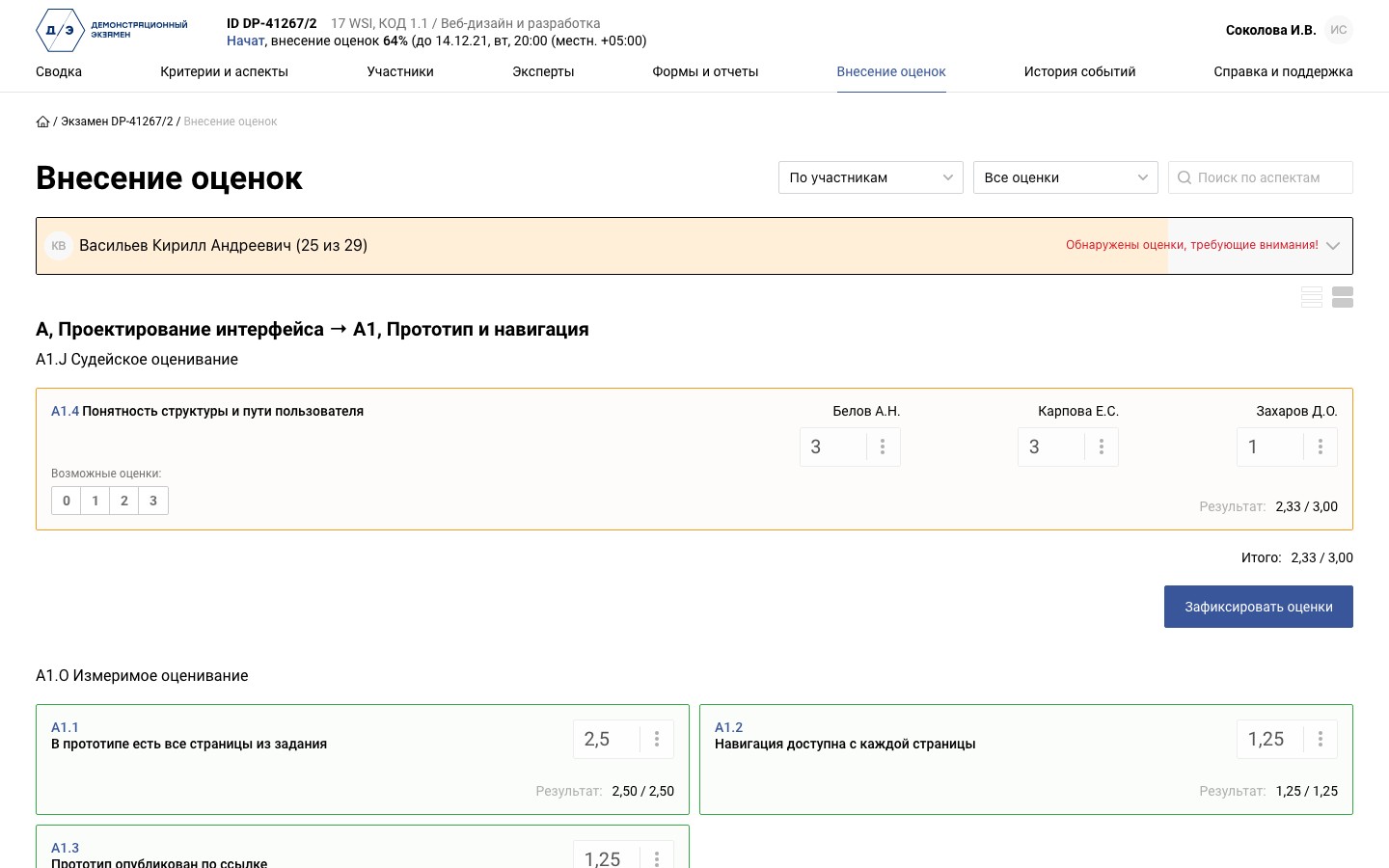The image size is (1389, 868).
Task: Open three-dot menu for aspect A1.3
Action: pos(657,857)
